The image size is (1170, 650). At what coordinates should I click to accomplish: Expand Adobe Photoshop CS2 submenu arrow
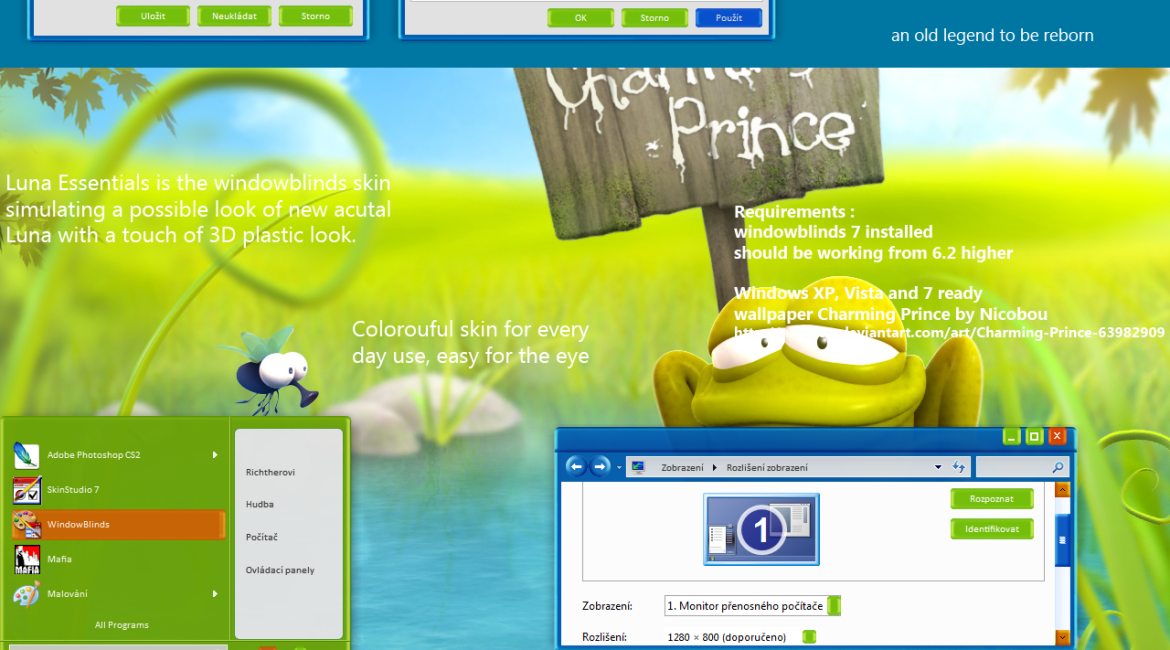tap(215, 454)
